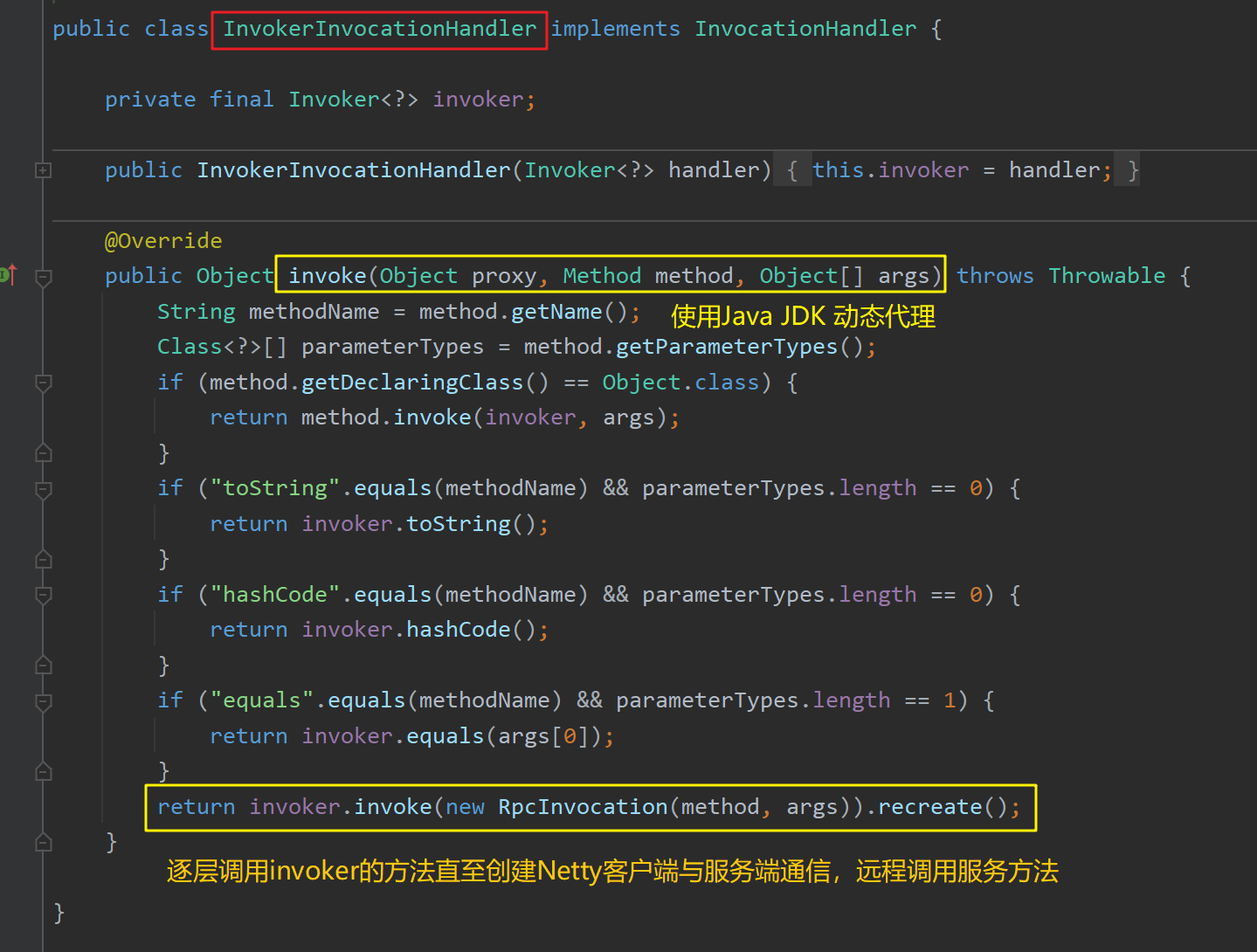Click the invoke method name in its signature
The image size is (1257, 952).
(x=328, y=276)
